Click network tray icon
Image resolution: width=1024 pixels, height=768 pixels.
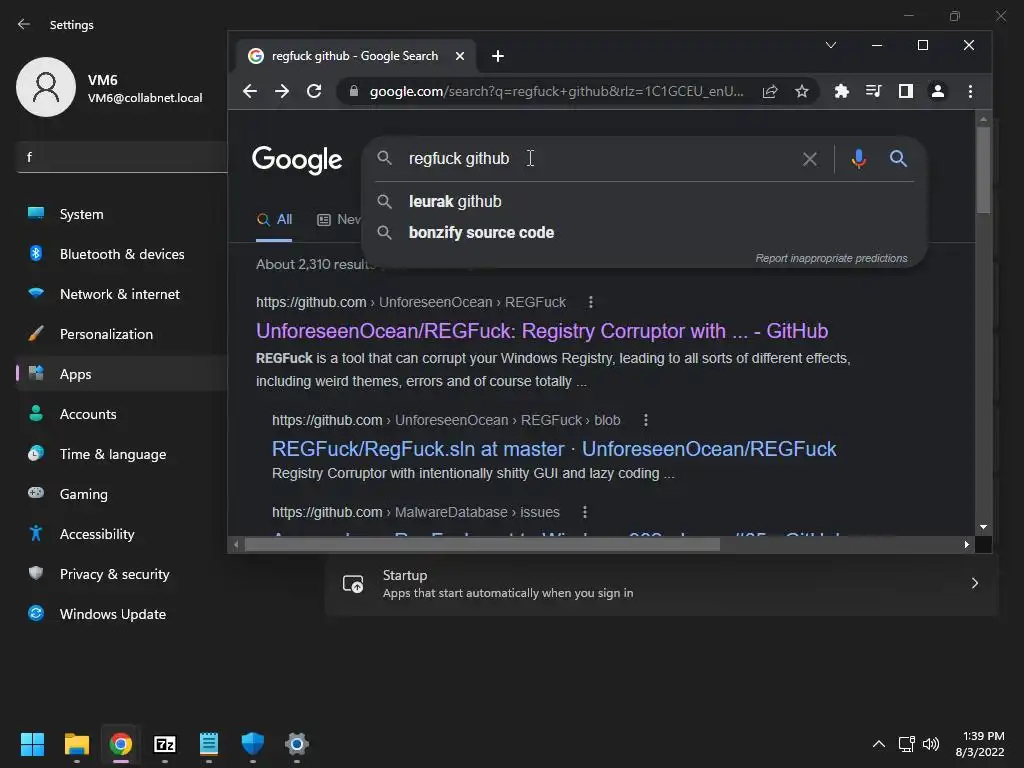click(x=906, y=744)
